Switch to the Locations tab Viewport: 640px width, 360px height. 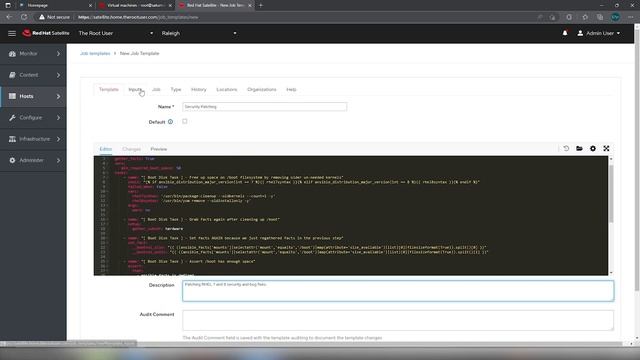coord(227,89)
